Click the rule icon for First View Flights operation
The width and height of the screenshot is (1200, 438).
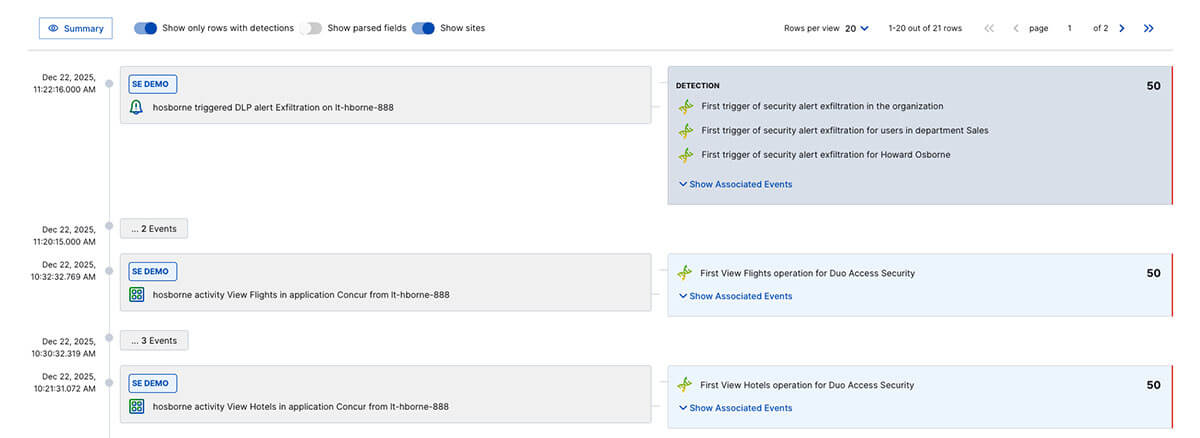click(685, 273)
